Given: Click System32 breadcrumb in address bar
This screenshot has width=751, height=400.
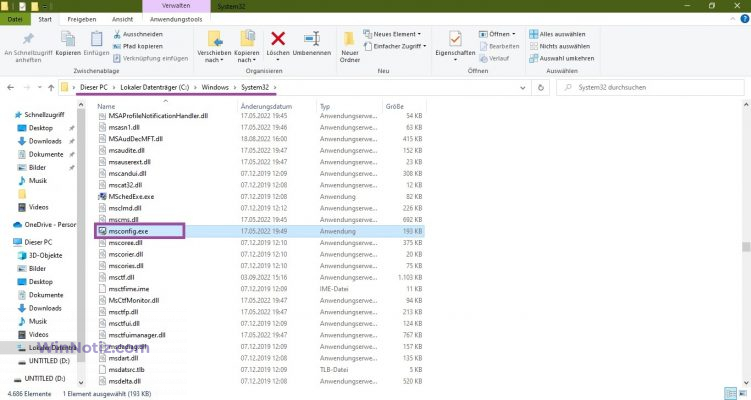Looking at the screenshot, I should tap(255, 87).
